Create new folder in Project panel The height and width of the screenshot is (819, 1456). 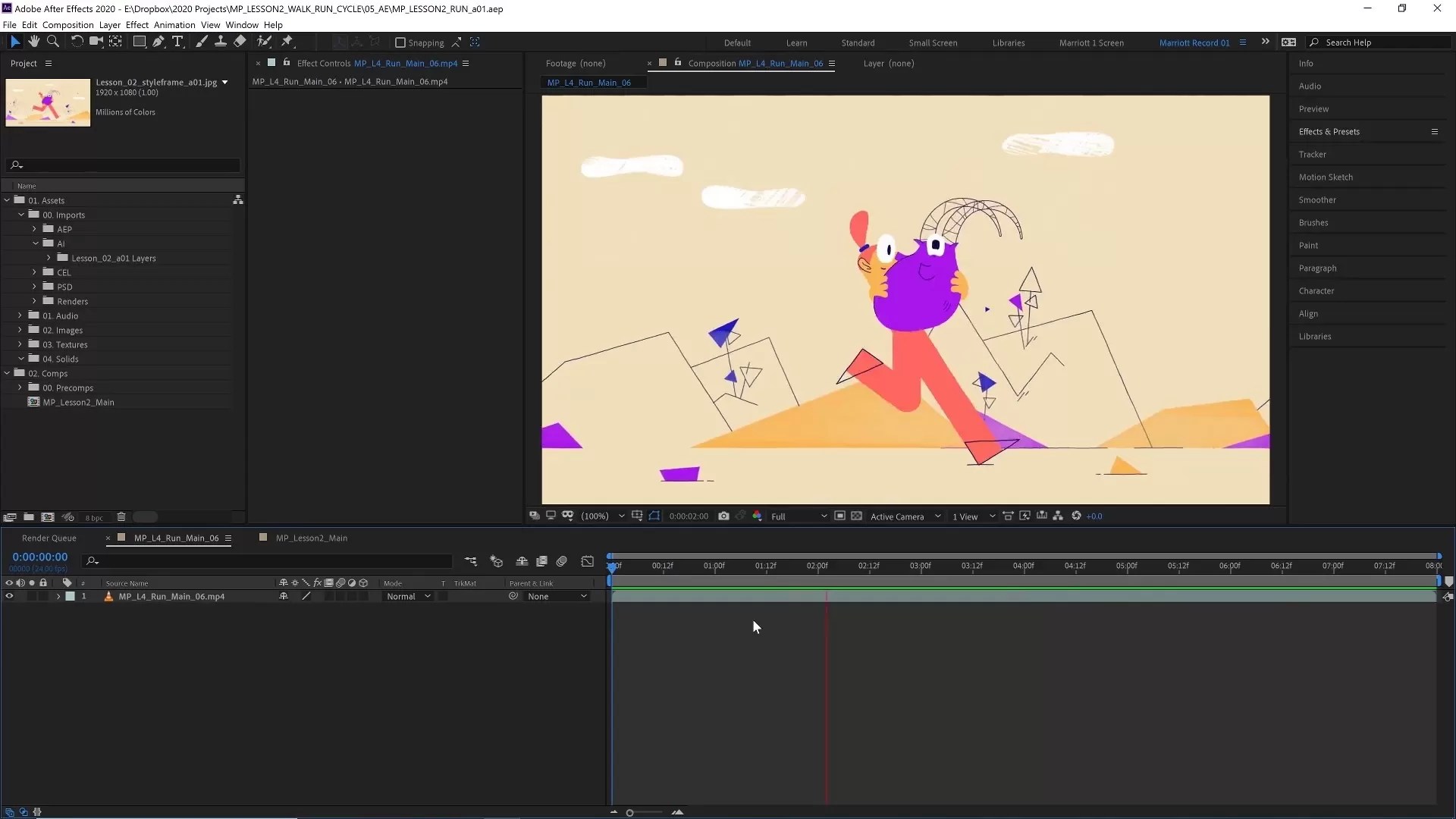pyautogui.click(x=29, y=517)
